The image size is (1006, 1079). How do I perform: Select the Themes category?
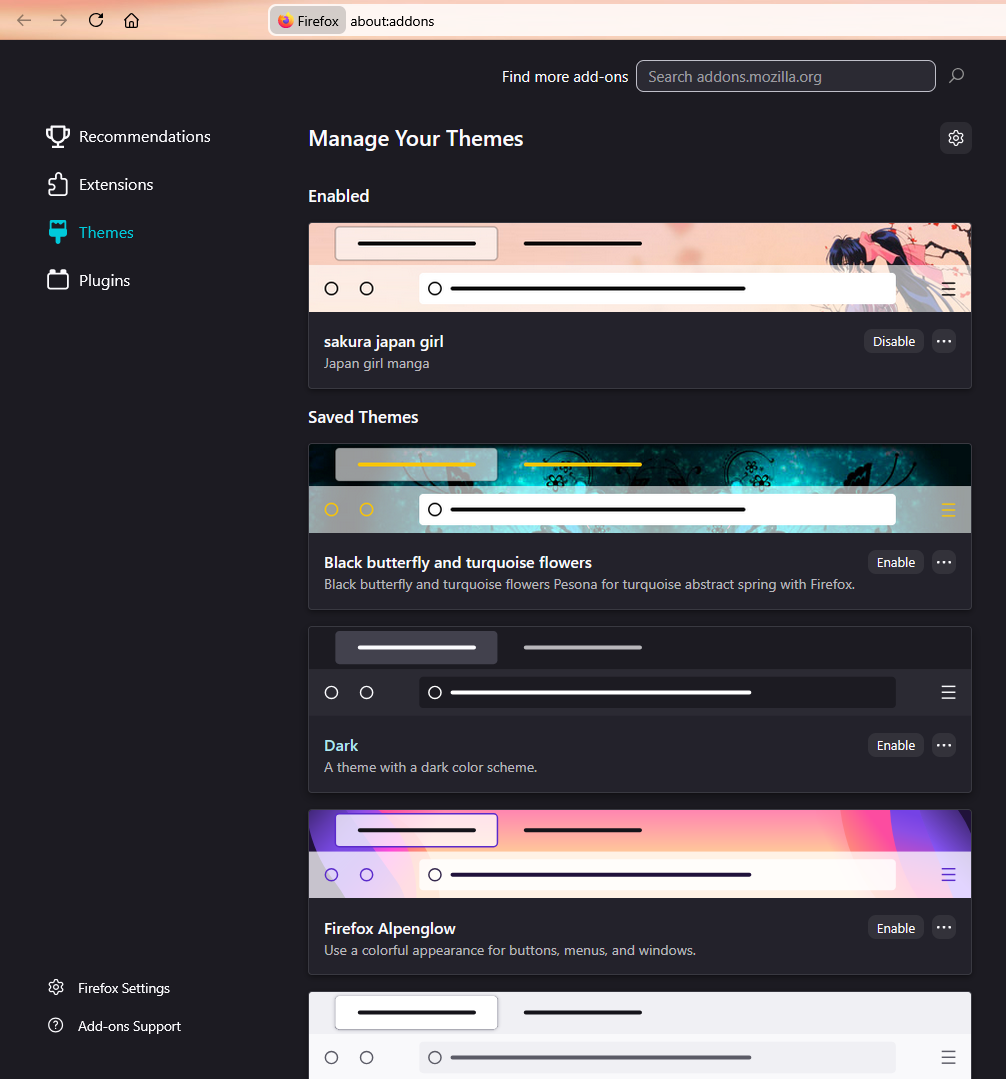(x=91, y=233)
